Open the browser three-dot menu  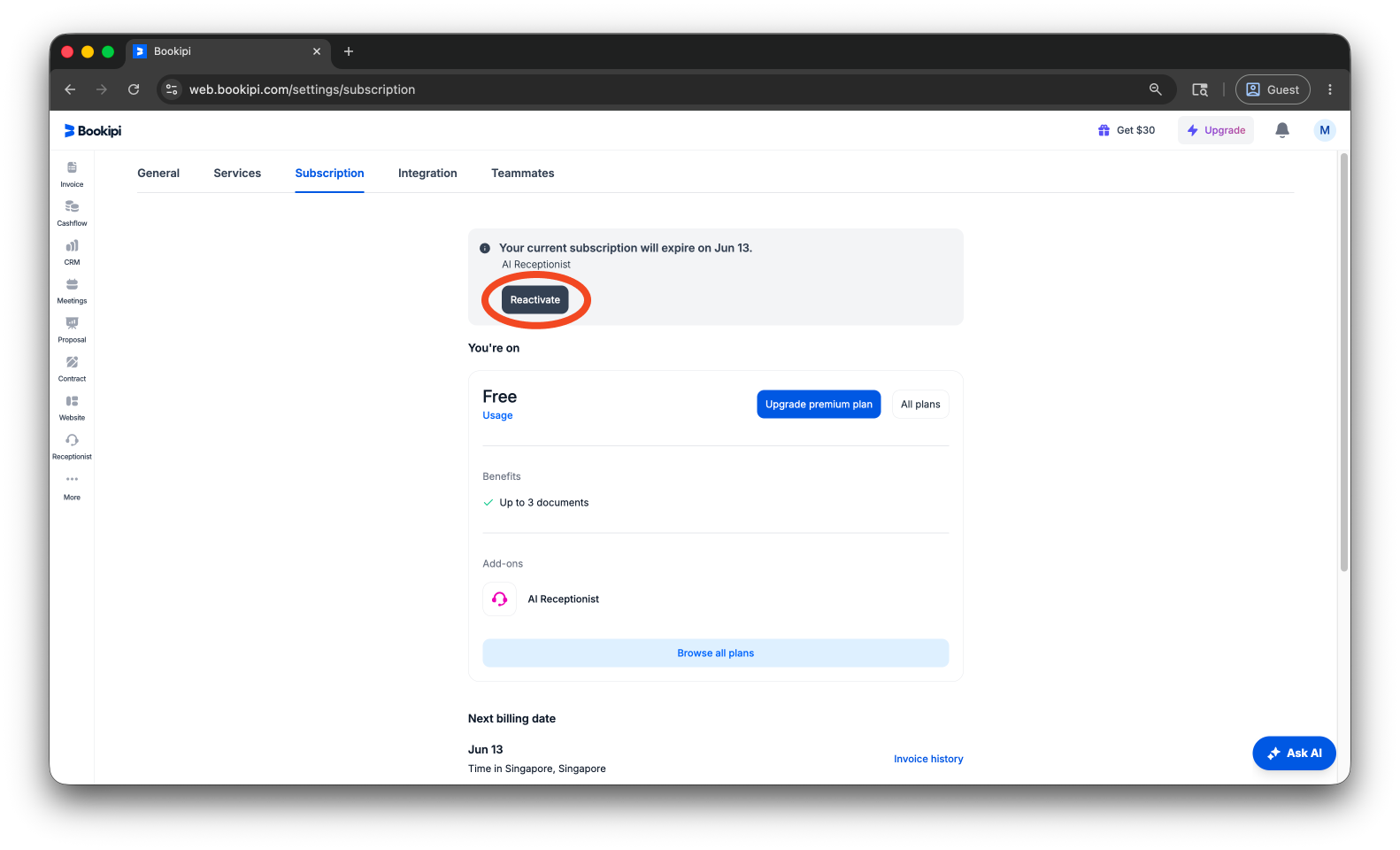coord(1330,89)
